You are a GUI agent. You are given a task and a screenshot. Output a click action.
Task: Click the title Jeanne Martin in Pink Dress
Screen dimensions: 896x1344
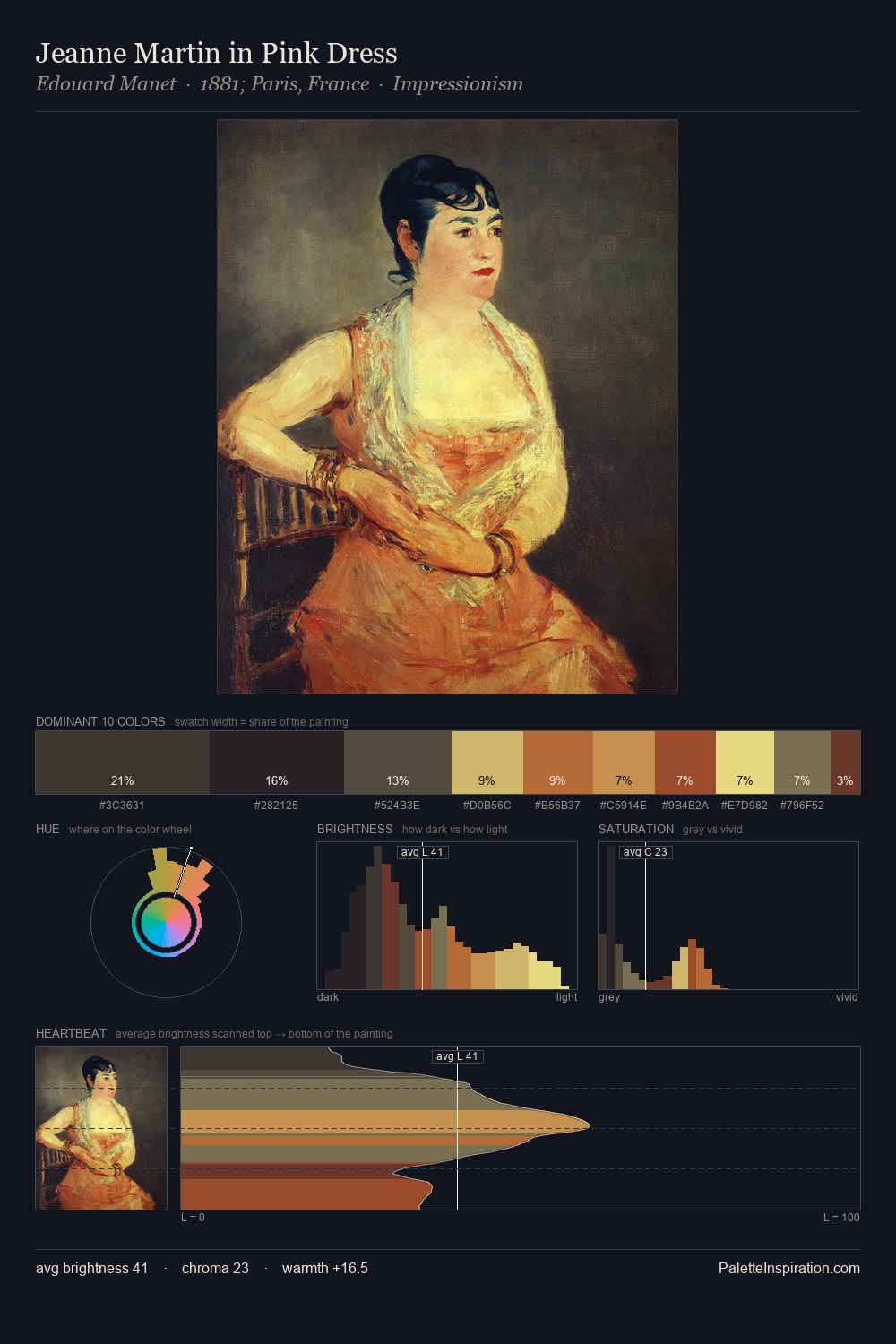click(x=217, y=54)
